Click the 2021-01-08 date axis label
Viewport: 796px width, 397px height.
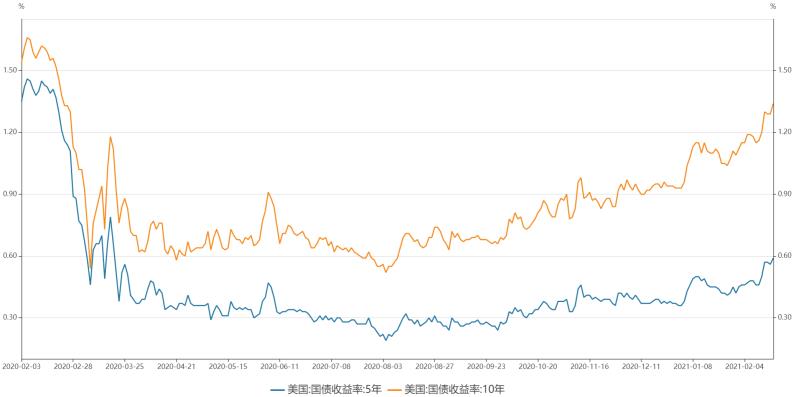pos(693,366)
